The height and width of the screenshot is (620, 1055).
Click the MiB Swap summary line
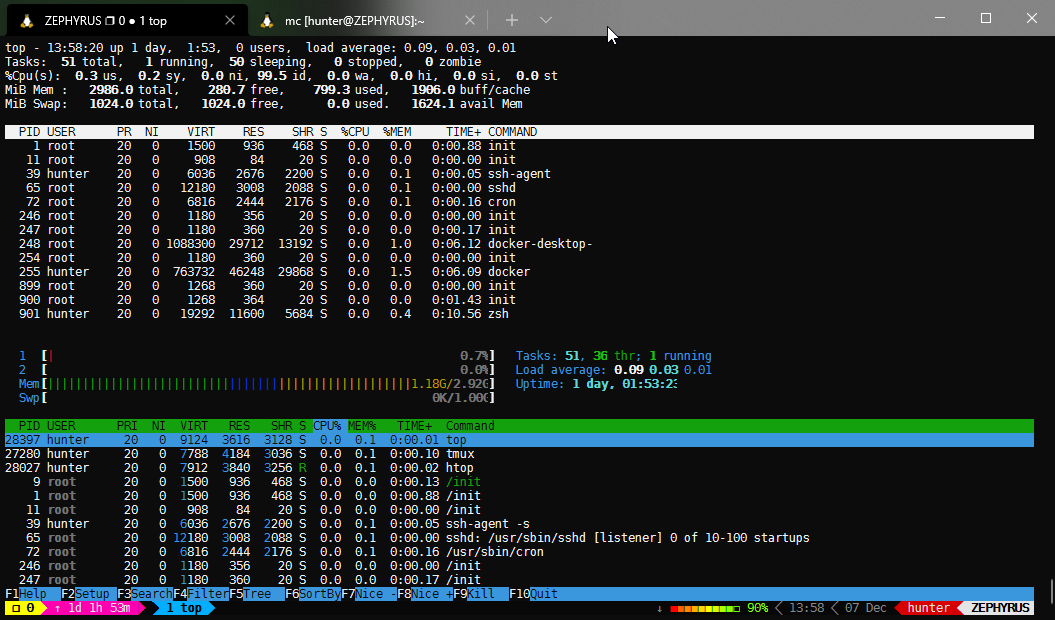tap(264, 104)
